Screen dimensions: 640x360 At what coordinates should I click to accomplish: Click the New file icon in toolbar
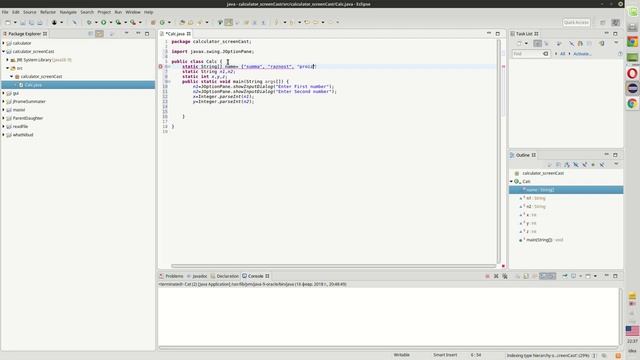[7, 22]
